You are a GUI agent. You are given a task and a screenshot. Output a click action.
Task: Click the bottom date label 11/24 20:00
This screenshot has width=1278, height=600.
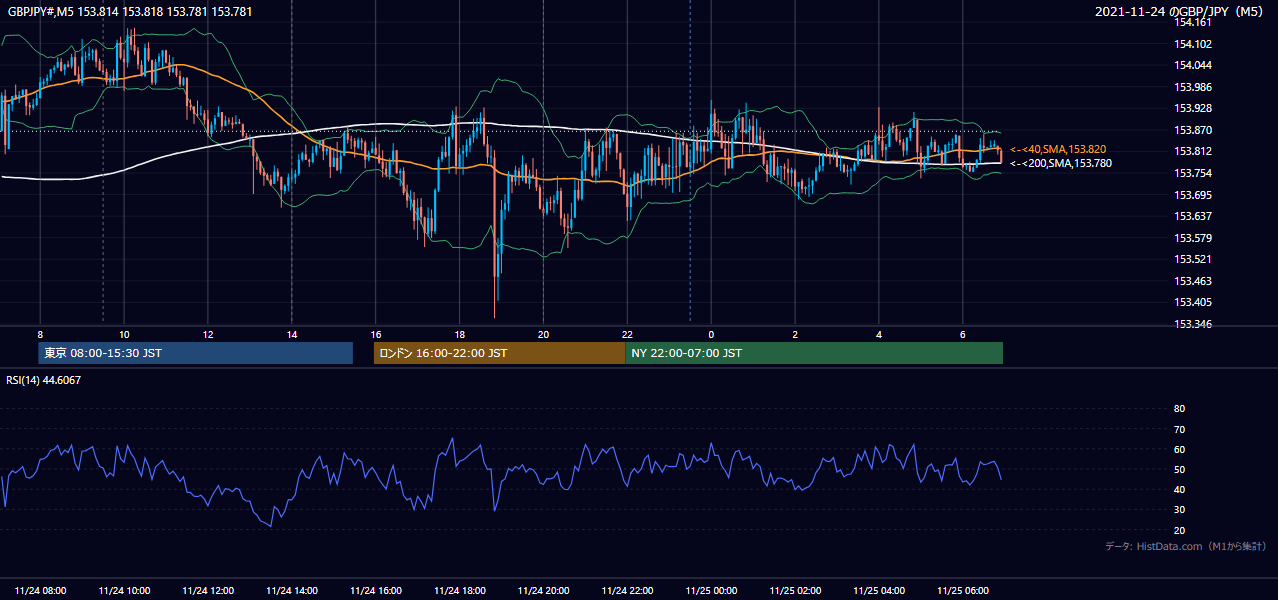point(543,590)
